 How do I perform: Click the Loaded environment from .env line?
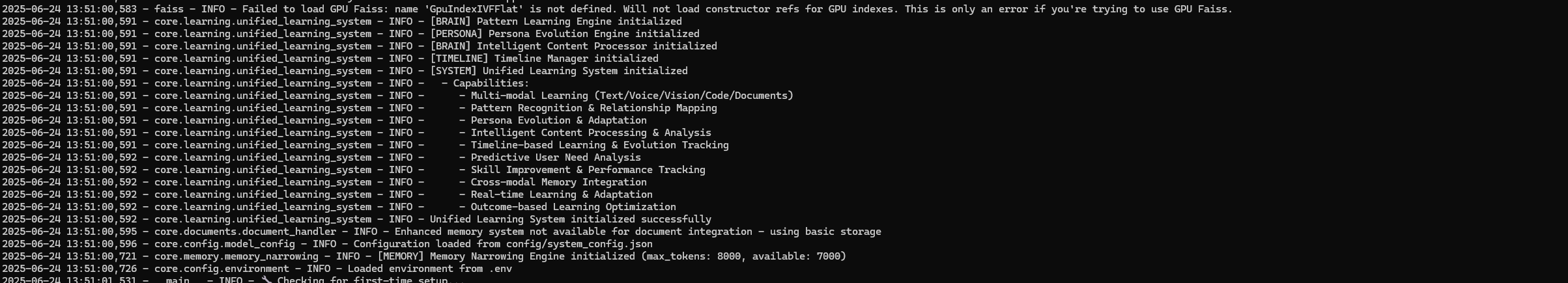257,269
